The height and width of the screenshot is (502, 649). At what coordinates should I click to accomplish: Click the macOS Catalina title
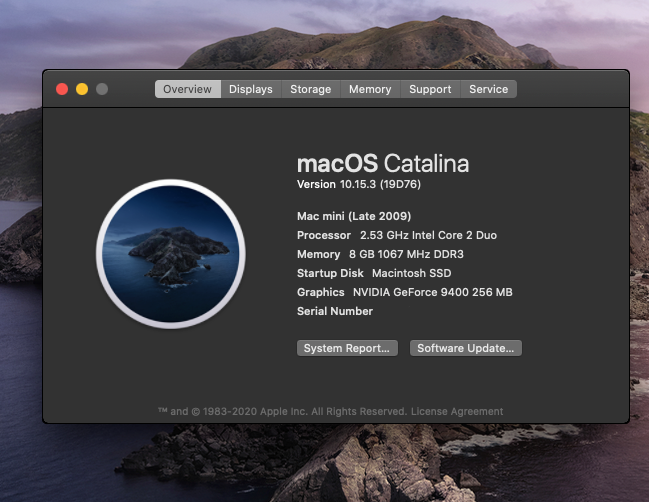point(383,163)
